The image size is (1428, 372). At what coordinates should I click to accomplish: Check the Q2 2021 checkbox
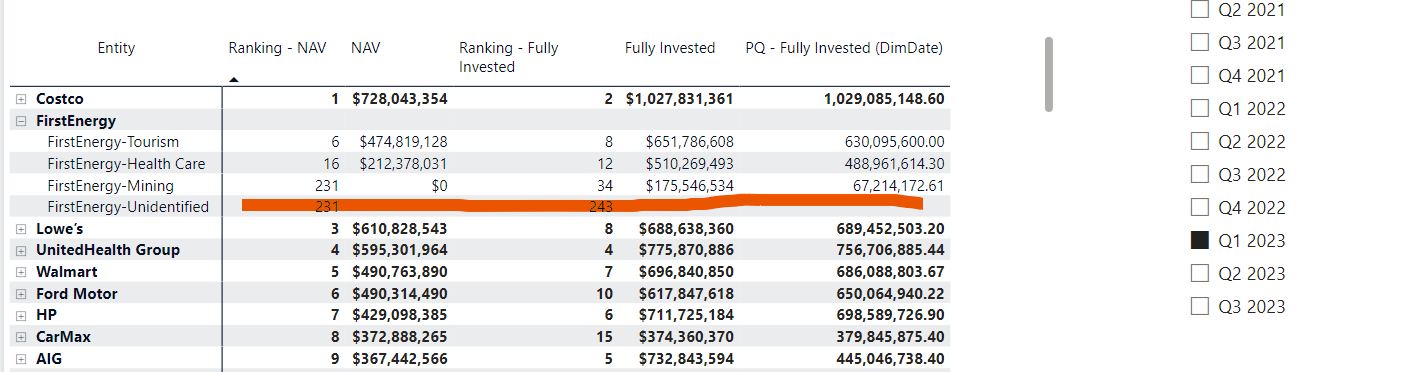click(x=1200, y=10)
